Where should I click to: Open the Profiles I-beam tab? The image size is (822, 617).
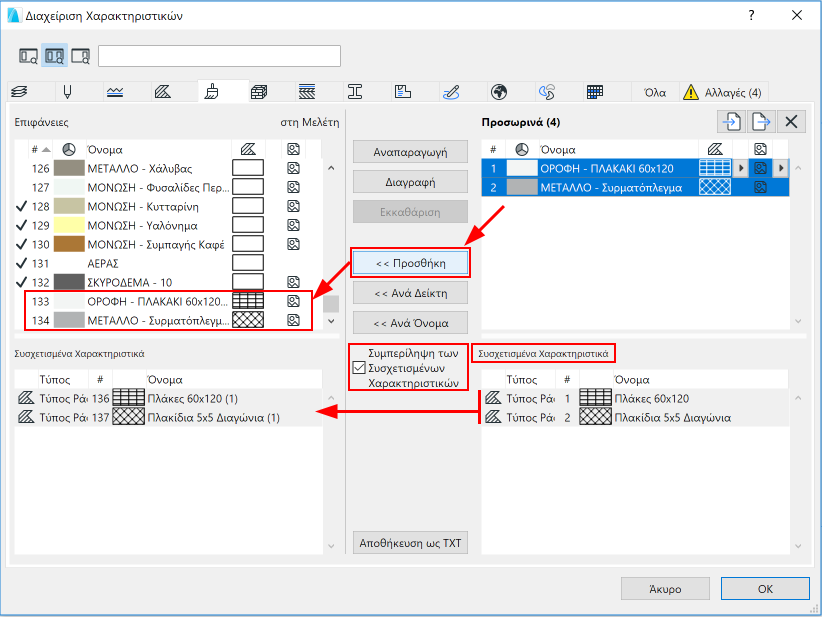click(355, 92)
